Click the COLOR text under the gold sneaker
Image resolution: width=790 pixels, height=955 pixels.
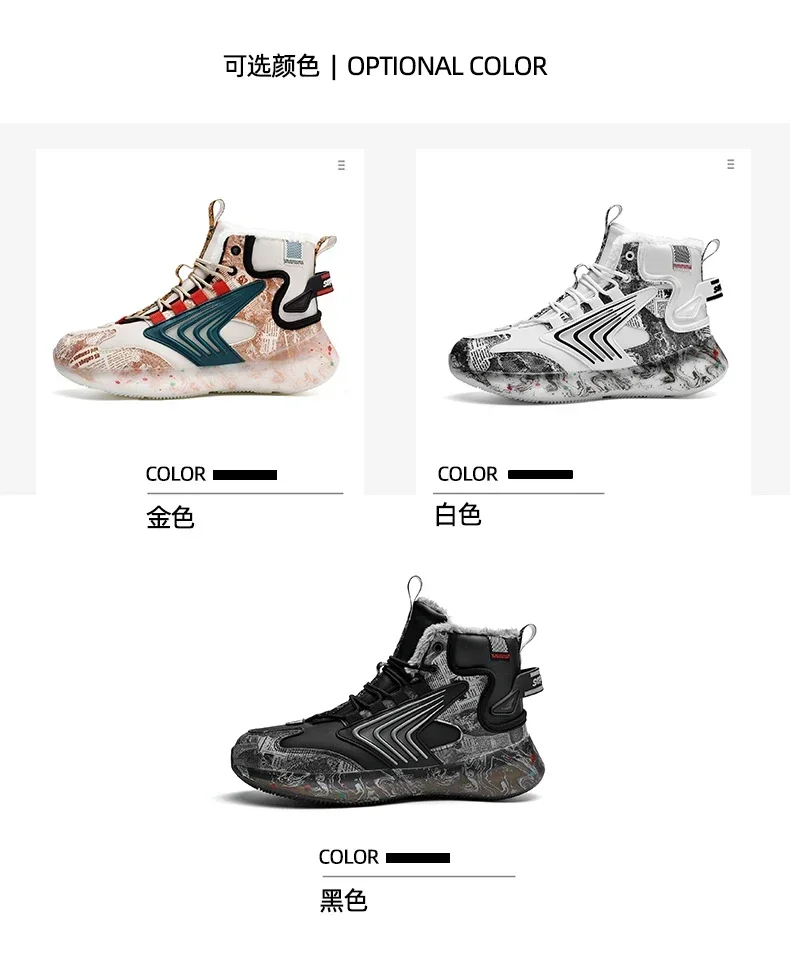click(x=175, y=474)
